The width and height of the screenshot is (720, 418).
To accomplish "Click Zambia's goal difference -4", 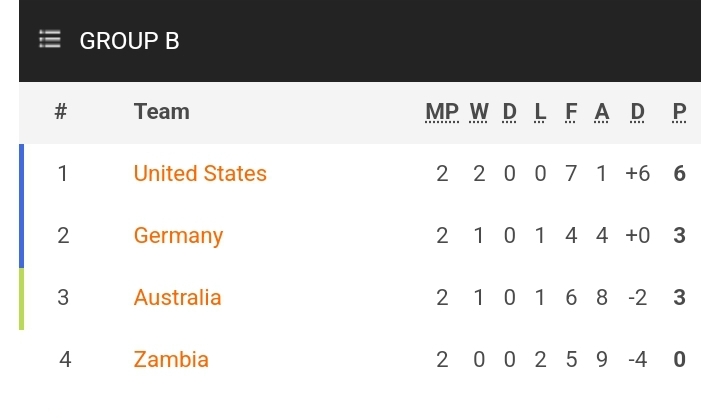I will (638, 360).
